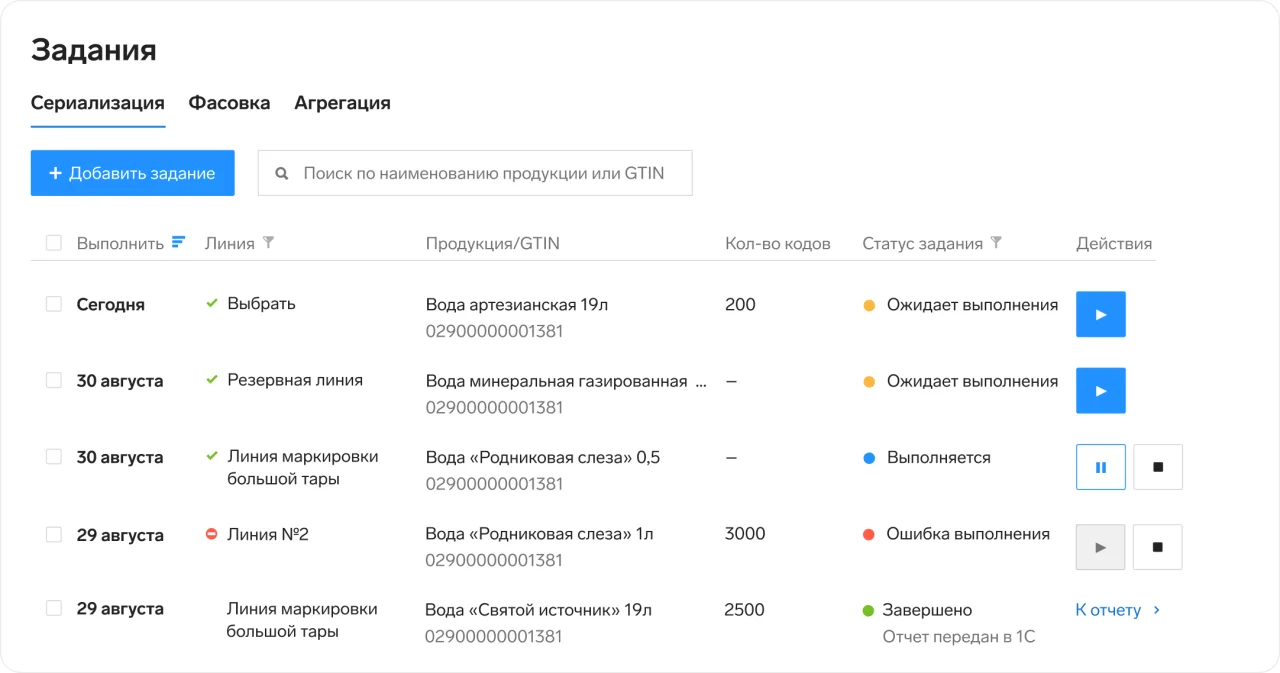Click red error icon beside Линия №2
1280x673 pixels.
pos(212,534)
